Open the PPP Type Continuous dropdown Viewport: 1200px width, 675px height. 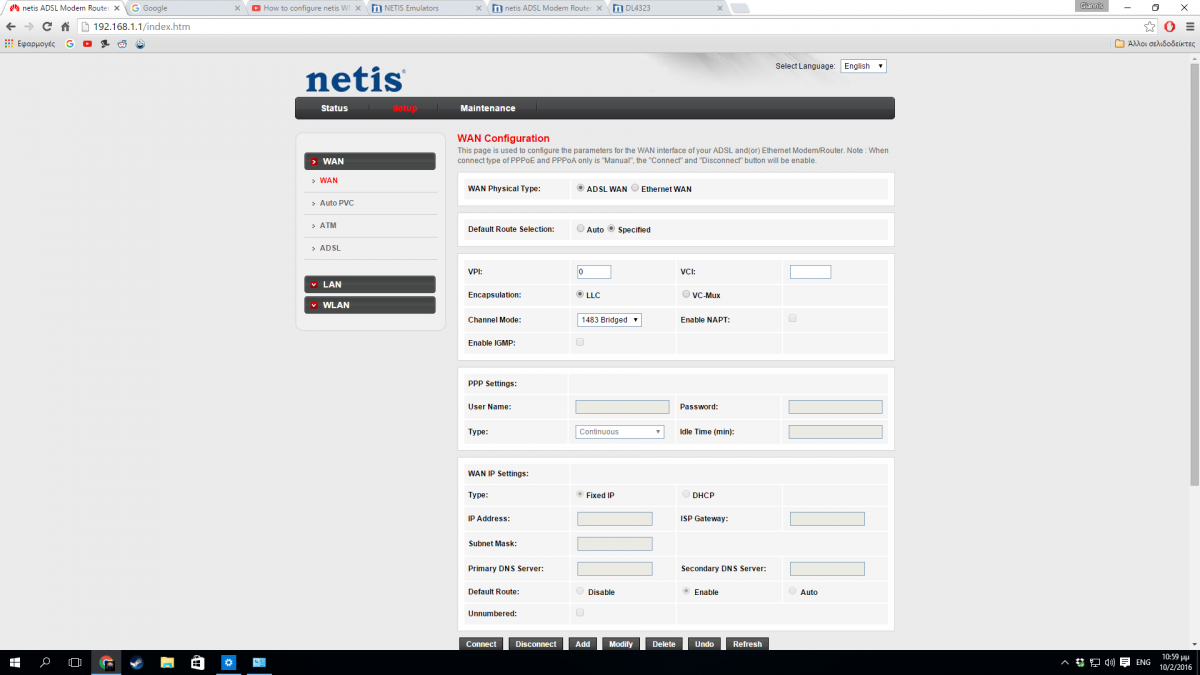[x=620, y=432]
